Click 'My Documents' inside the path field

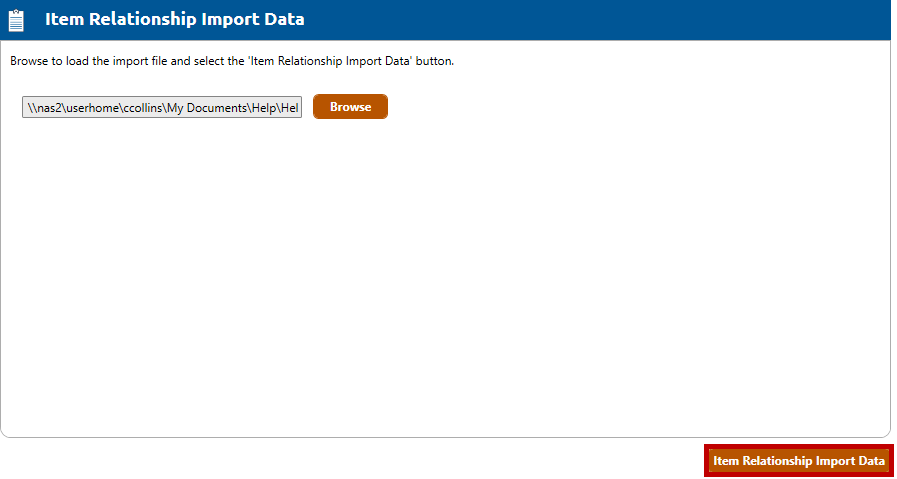tap(206, 107)
